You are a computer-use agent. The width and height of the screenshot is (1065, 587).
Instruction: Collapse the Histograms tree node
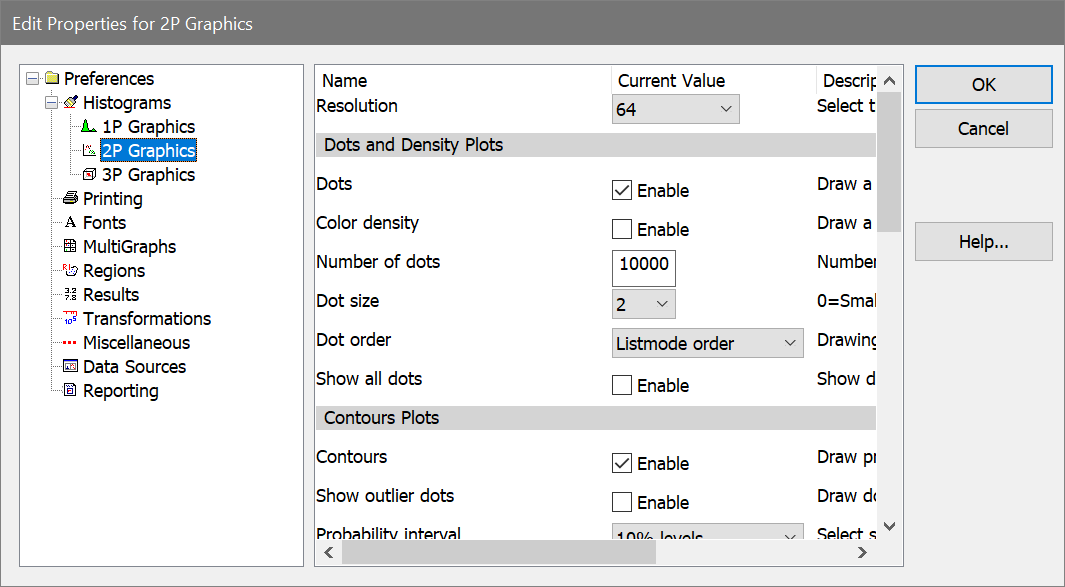click(x=51, y=103)
